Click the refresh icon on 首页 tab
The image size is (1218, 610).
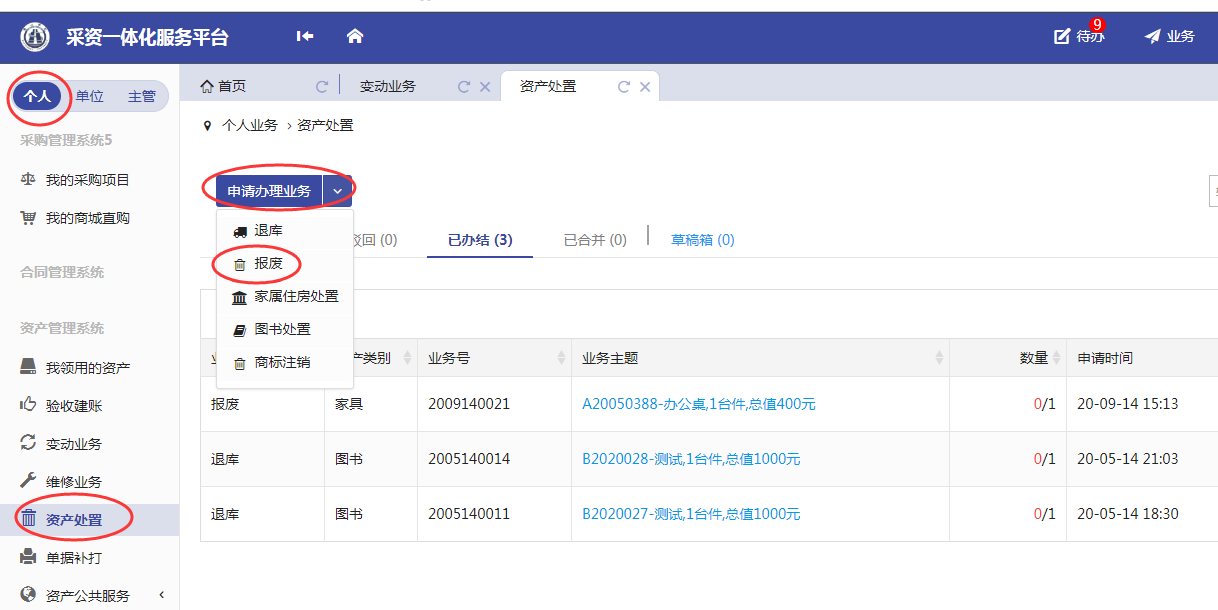[322, 87]
